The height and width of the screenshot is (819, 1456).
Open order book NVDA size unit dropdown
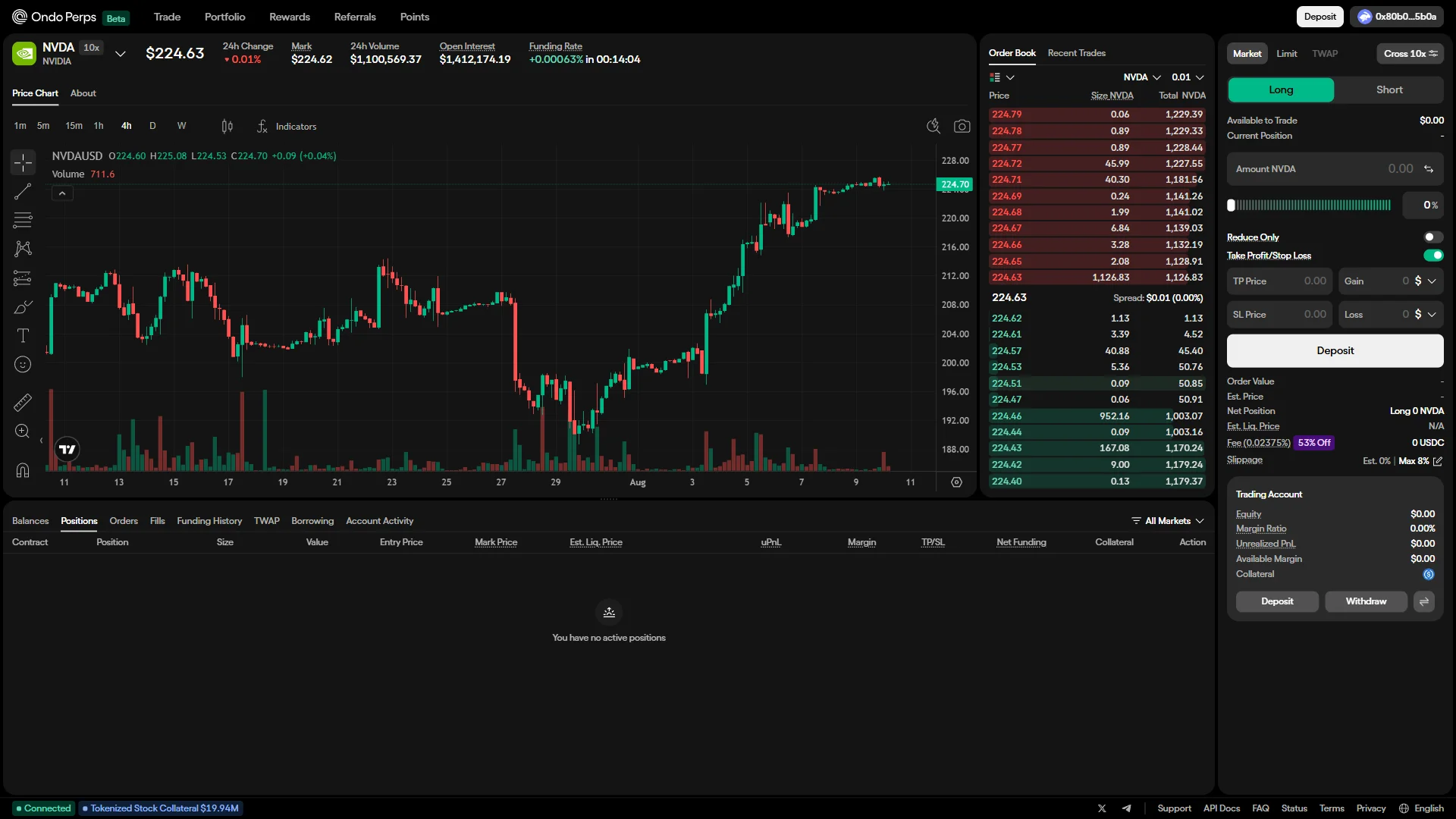pyautogui.click(x=1142, y=77)
